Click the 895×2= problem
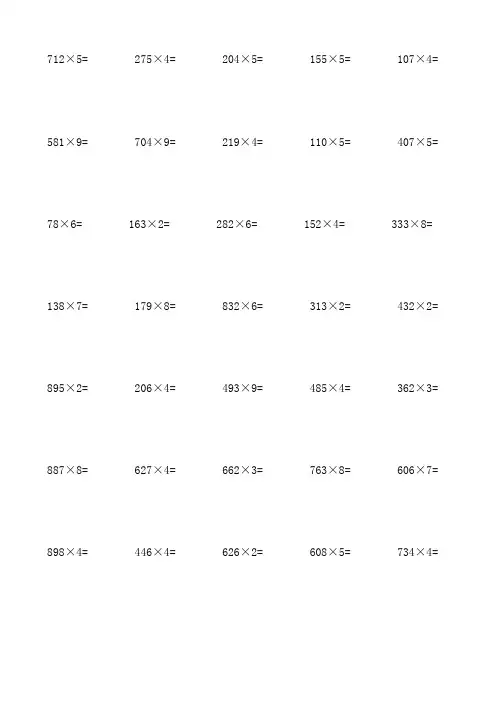Image resolution: width=496 pixels, height=702 pixels. [x=68, y=388]
